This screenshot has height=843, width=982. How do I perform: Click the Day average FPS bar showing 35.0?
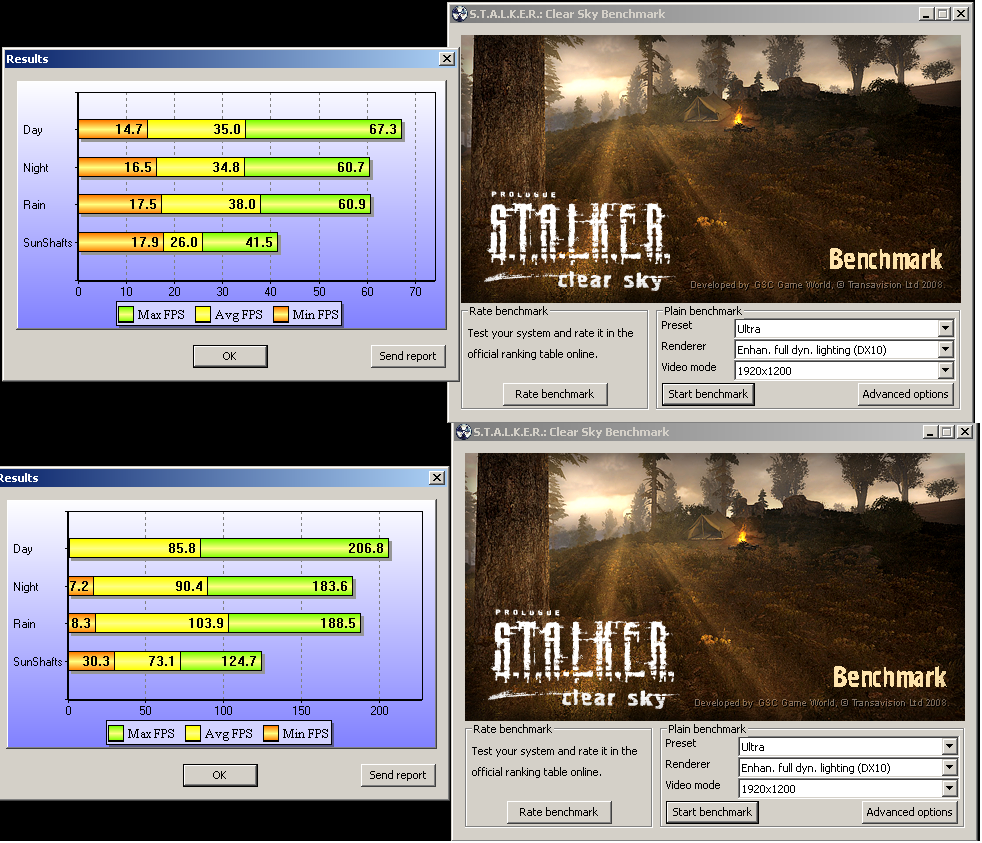point(197,129)
